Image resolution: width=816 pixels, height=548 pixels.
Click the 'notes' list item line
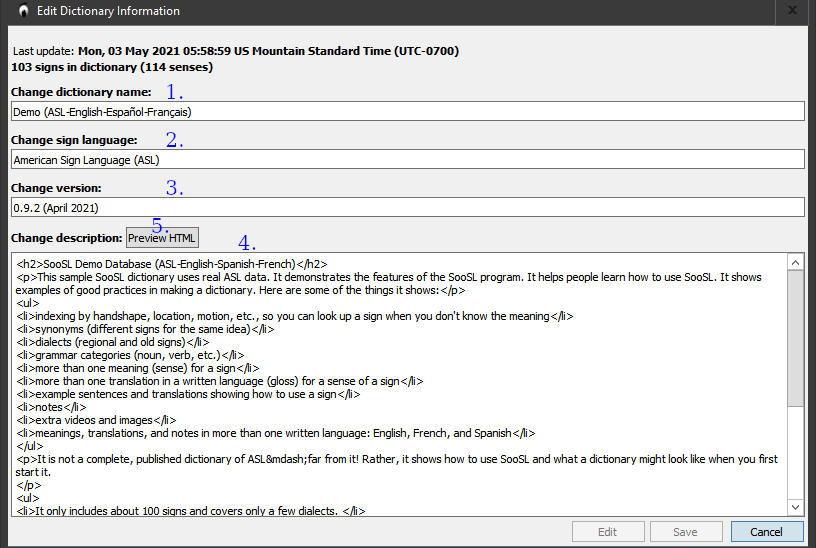[x=52, y=407]
